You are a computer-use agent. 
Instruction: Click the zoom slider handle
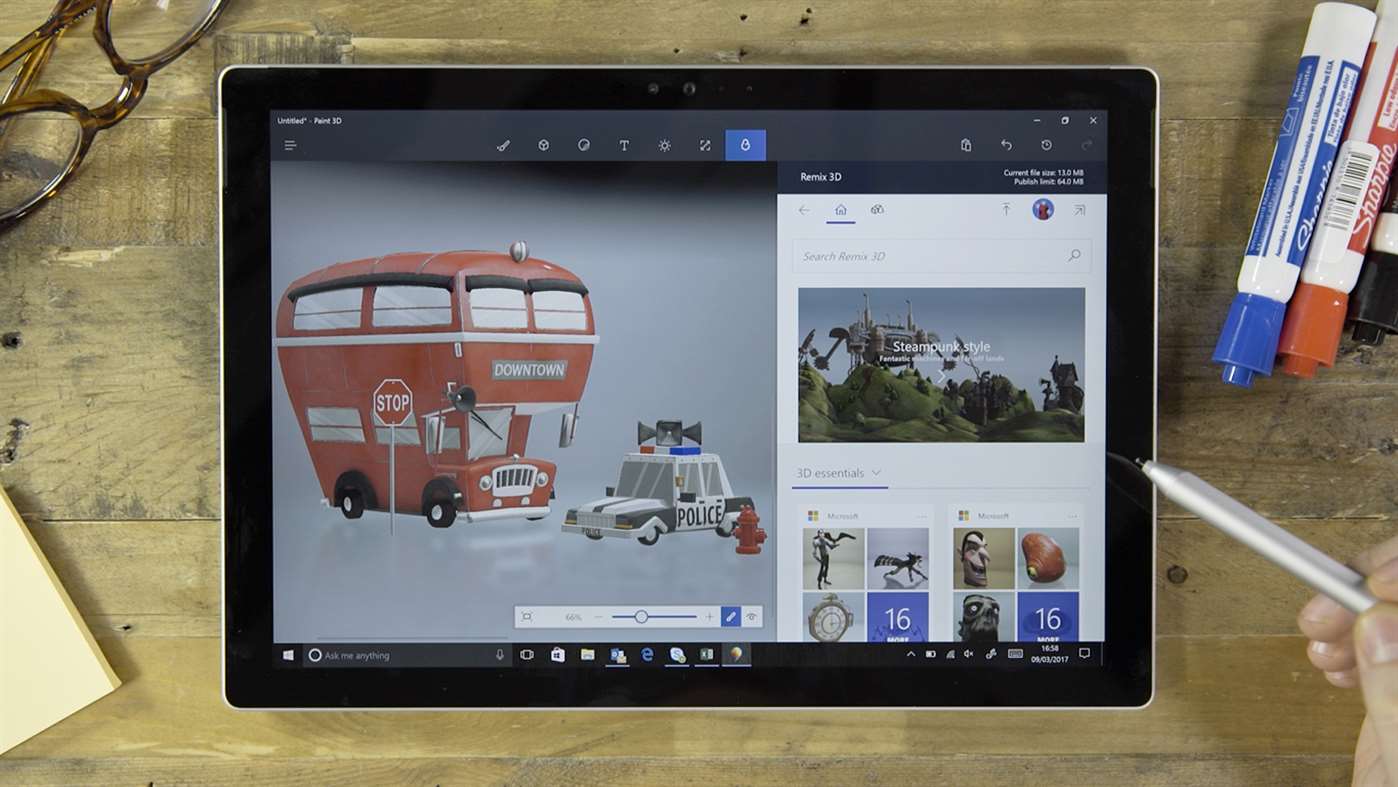641,617
